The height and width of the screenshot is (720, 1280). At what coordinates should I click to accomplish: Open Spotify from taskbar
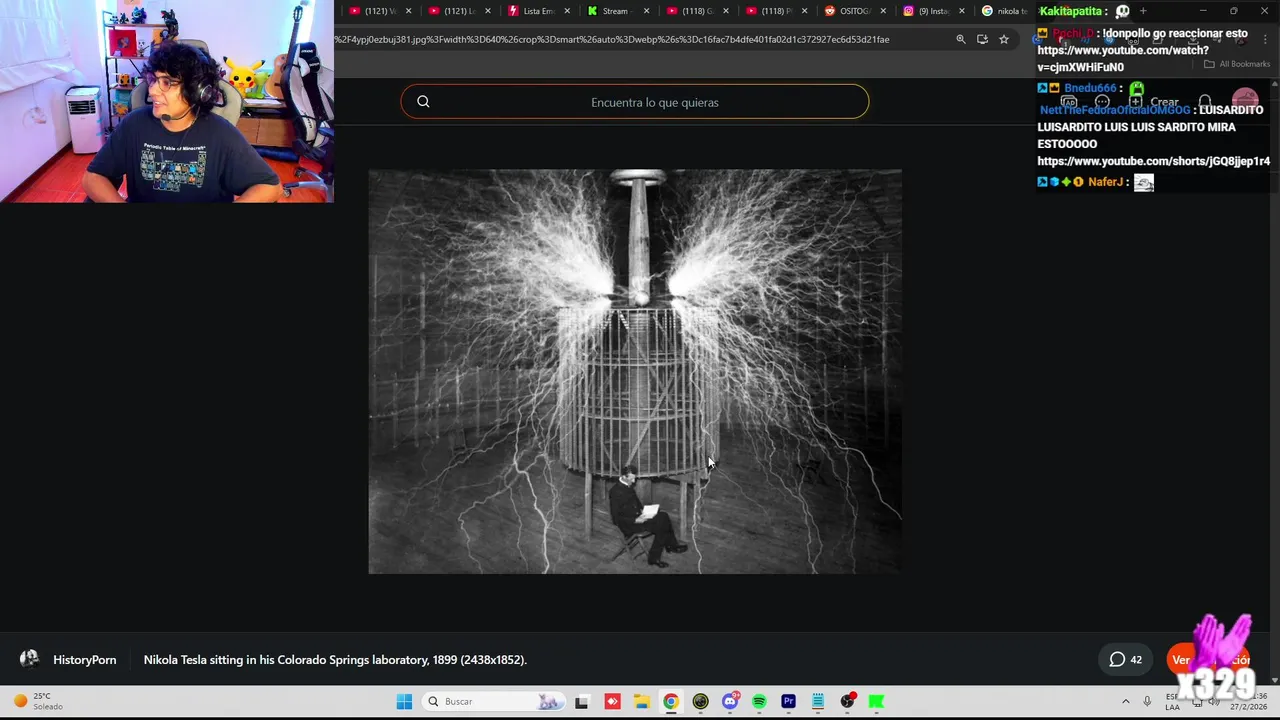point(759,701)
